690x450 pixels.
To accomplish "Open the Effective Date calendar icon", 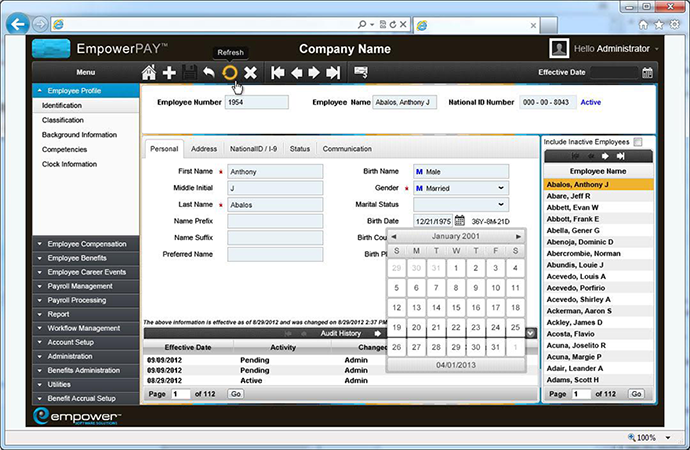I will [x=648, y=72].
